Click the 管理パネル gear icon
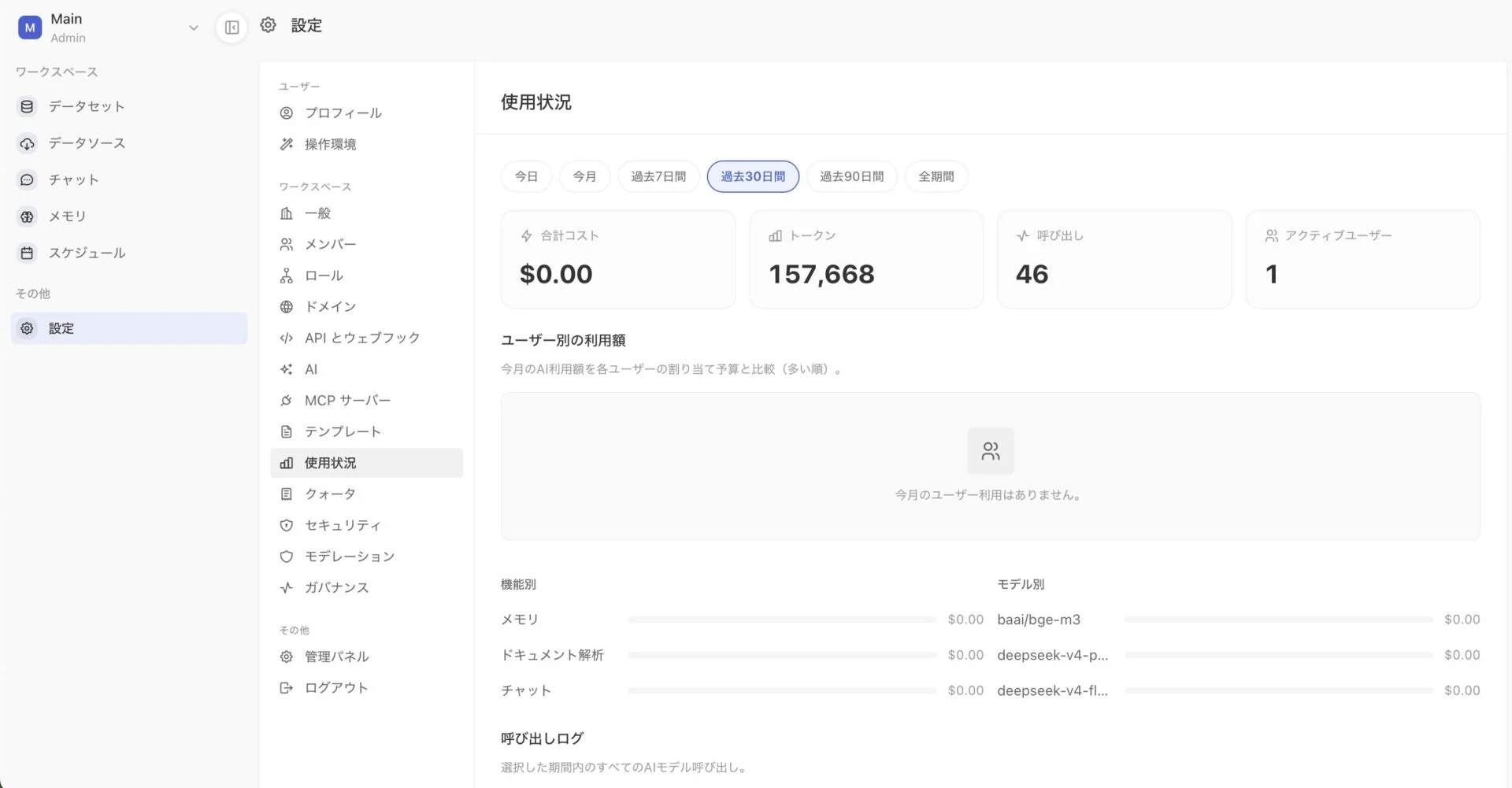This screenshot has height=788, width=1512. point(287,657)
